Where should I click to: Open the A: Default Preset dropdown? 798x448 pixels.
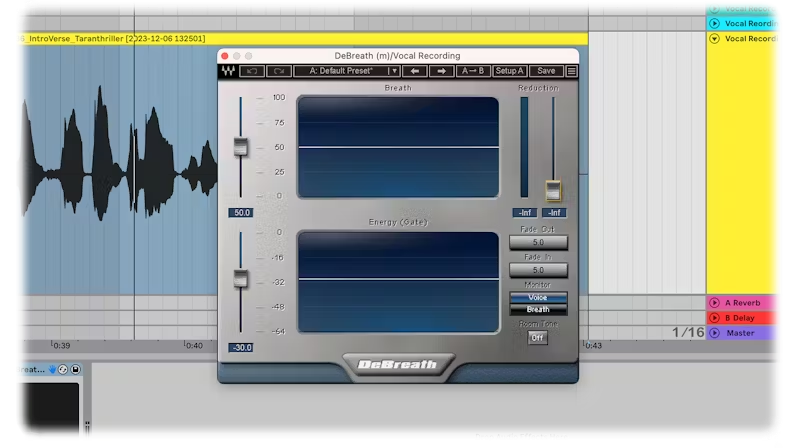(x=347, y=71)
